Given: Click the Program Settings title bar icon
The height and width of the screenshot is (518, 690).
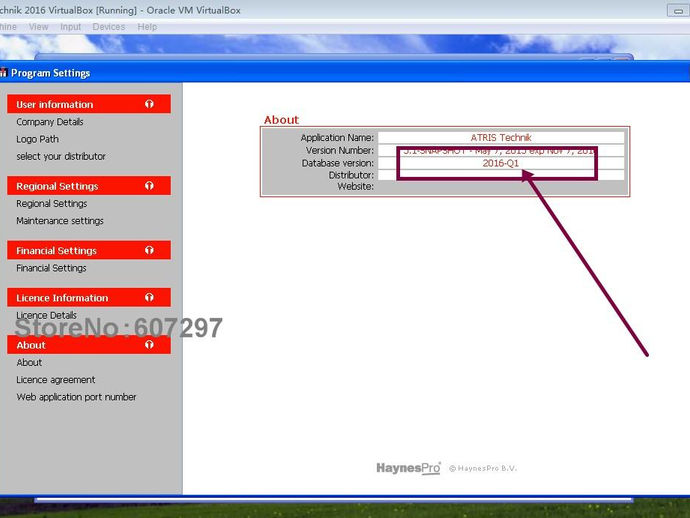Looking at the screenshot, I should [x=4, y=73].
